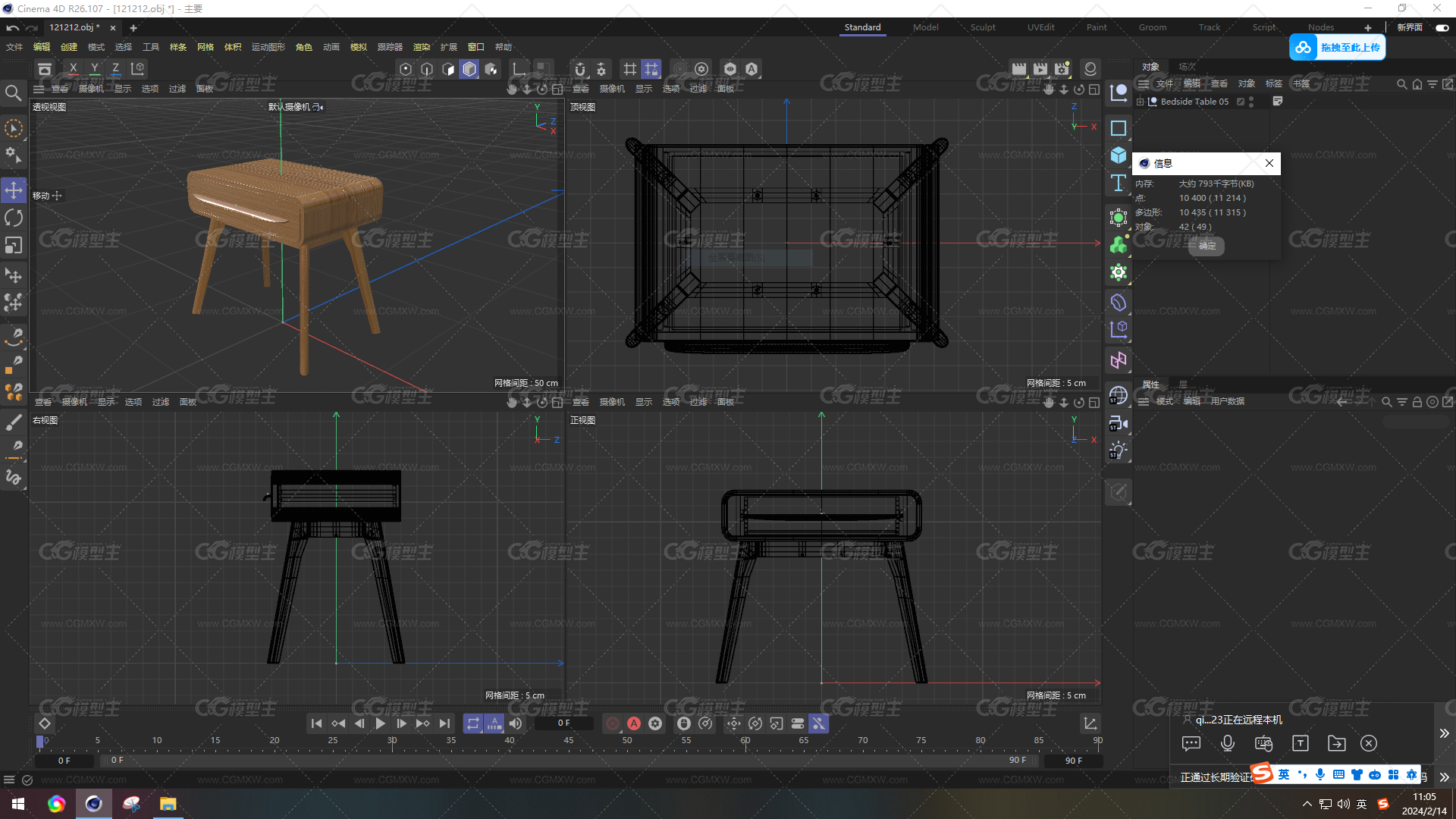This screenshot has width=1456, height=819.
Task: Jump to the timeline end frame
Action: coord(444,723)
